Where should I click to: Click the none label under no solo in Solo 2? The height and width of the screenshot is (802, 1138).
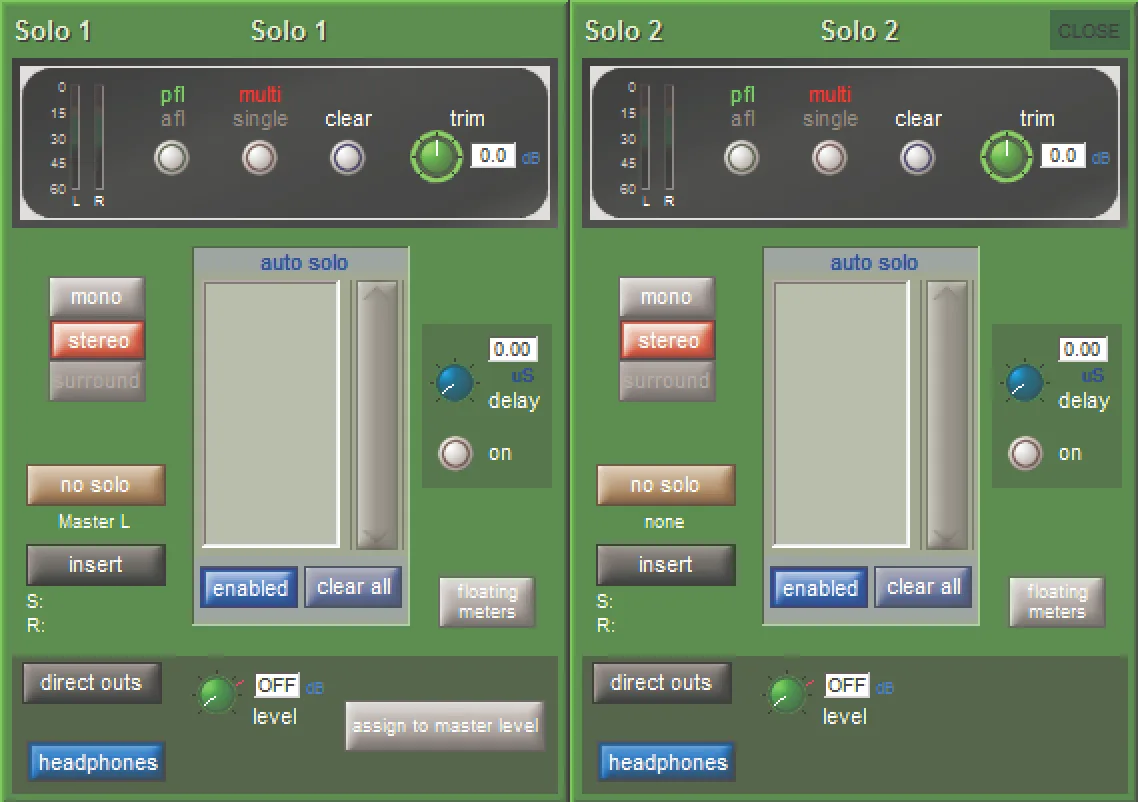click(665, 522)
